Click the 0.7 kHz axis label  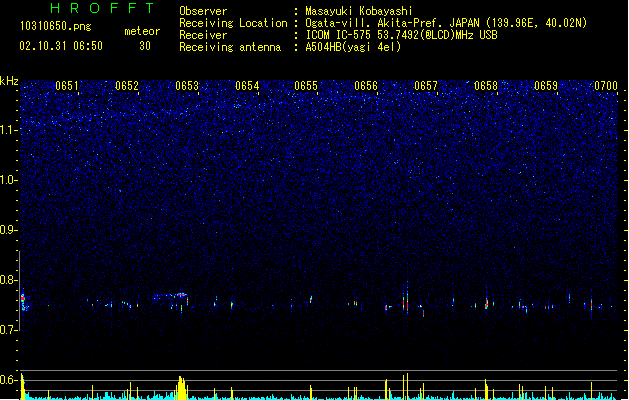[9, 330]
